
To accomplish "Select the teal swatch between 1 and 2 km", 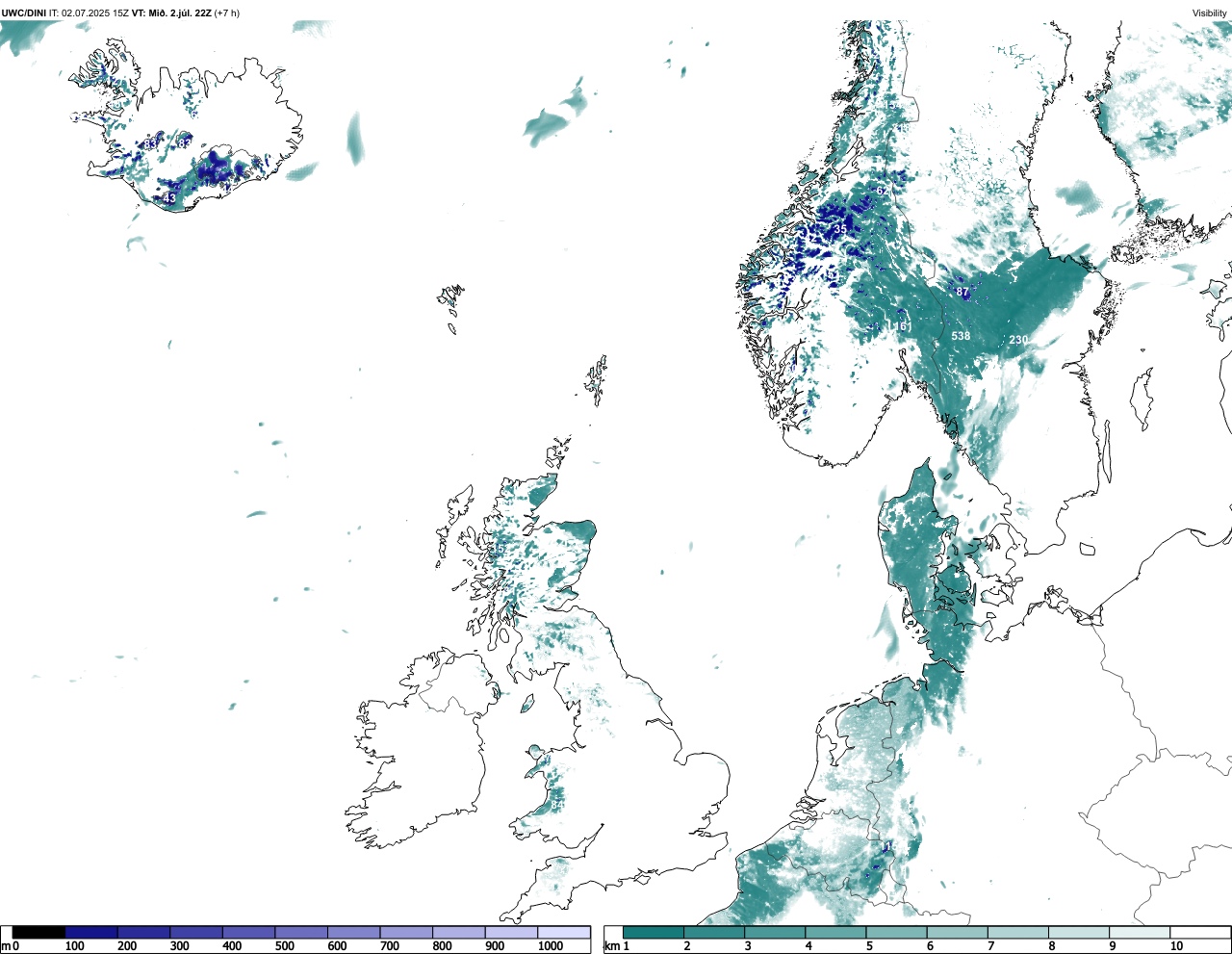I will click(654, 932).
